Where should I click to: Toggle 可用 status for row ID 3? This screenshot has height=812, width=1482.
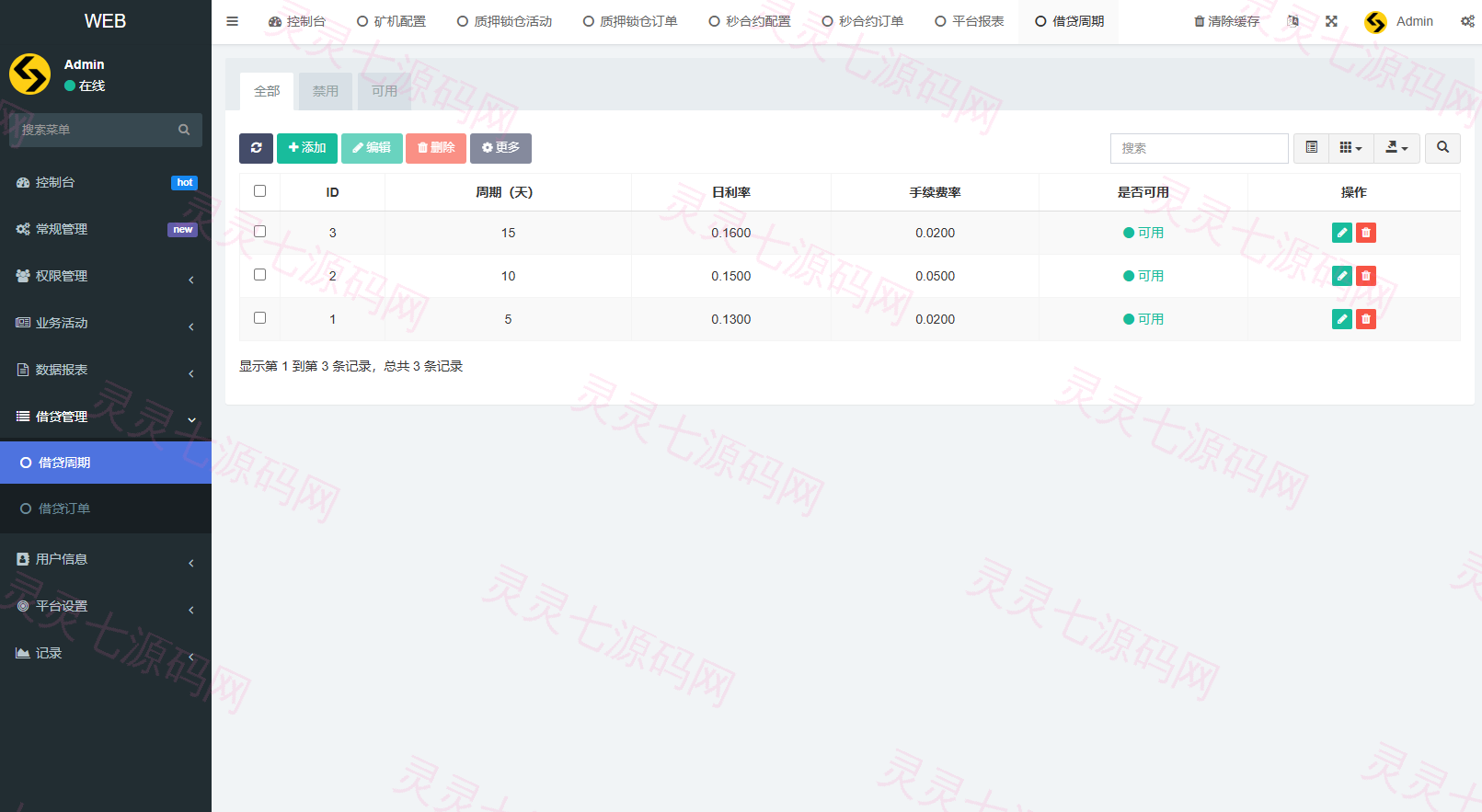(x=1143, y=233)
